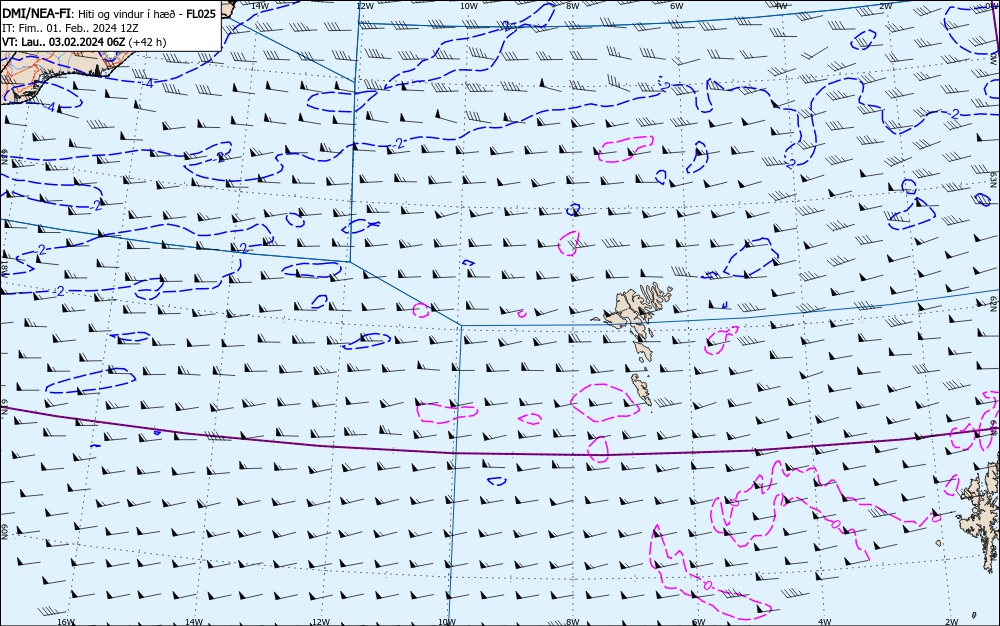Click the small southern Faroe island Suðuroy
The height and width of the screenshot is (626, 1000).
(642, 389)
